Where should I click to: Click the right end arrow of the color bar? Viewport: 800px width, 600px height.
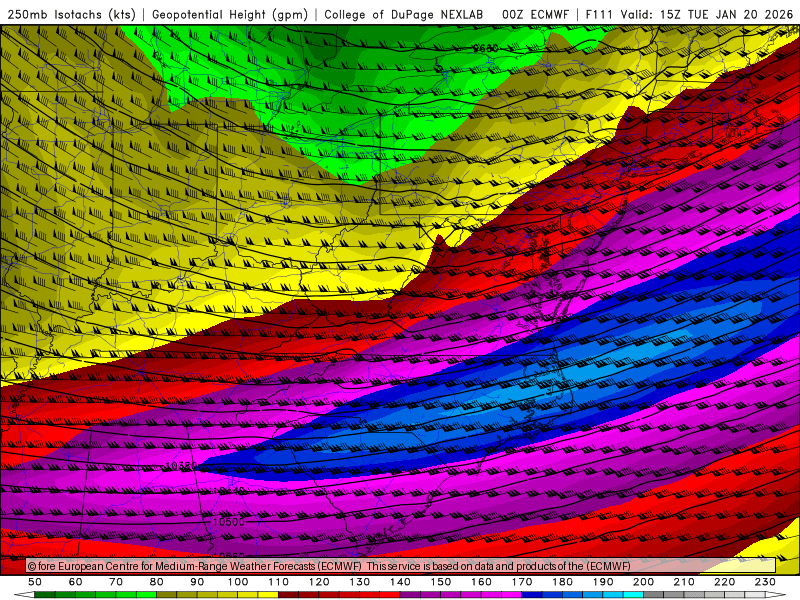pyautogui.click(x=776, y=595)
